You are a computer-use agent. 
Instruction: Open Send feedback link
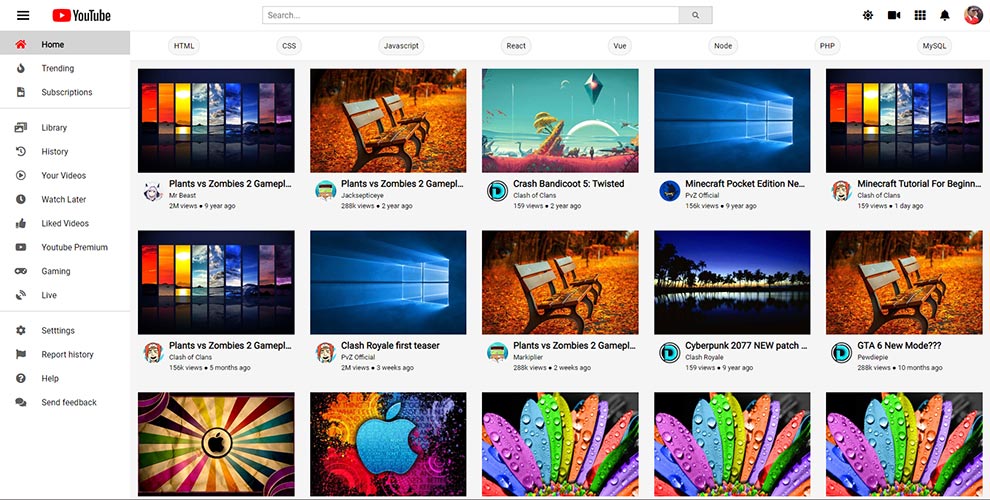click(x=65, y=402)
